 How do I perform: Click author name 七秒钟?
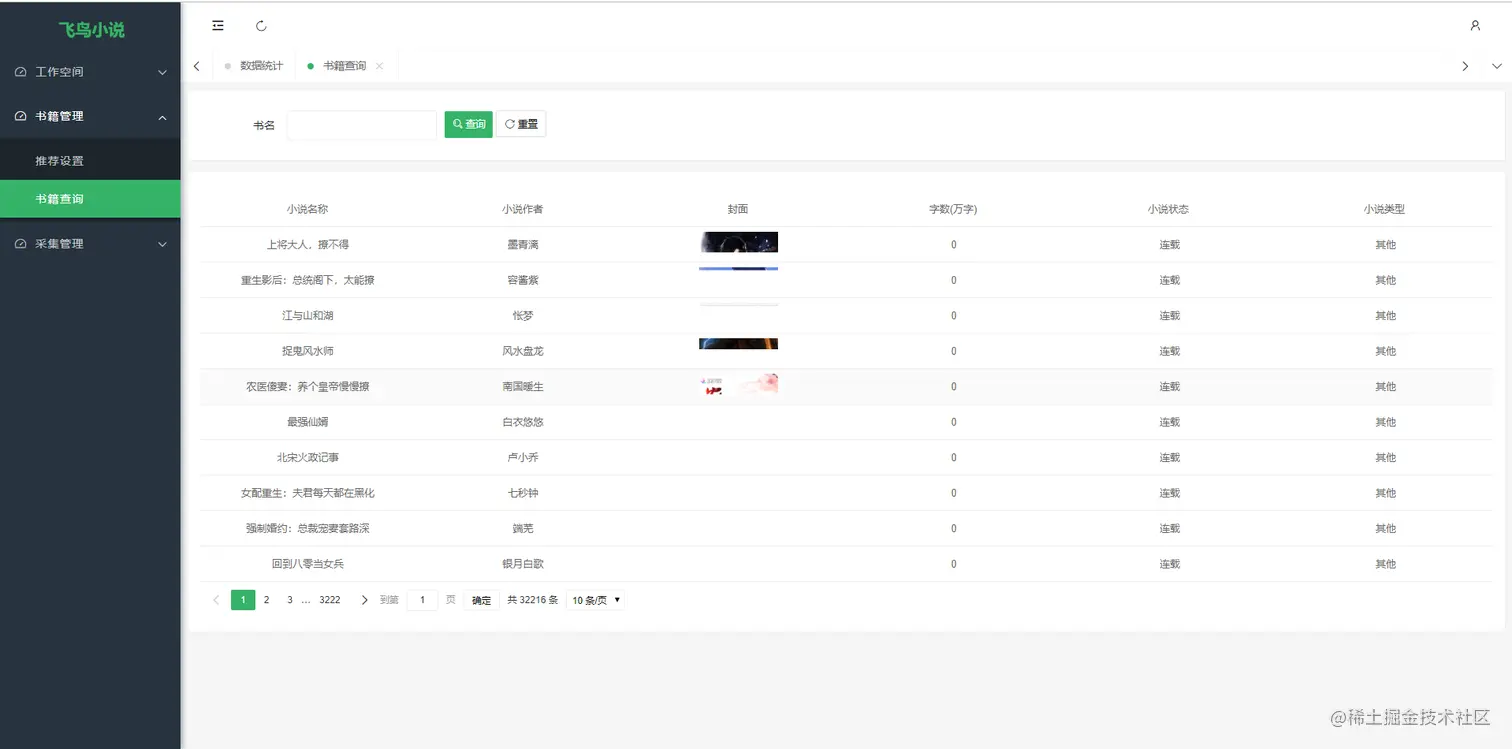click(523, 493)
